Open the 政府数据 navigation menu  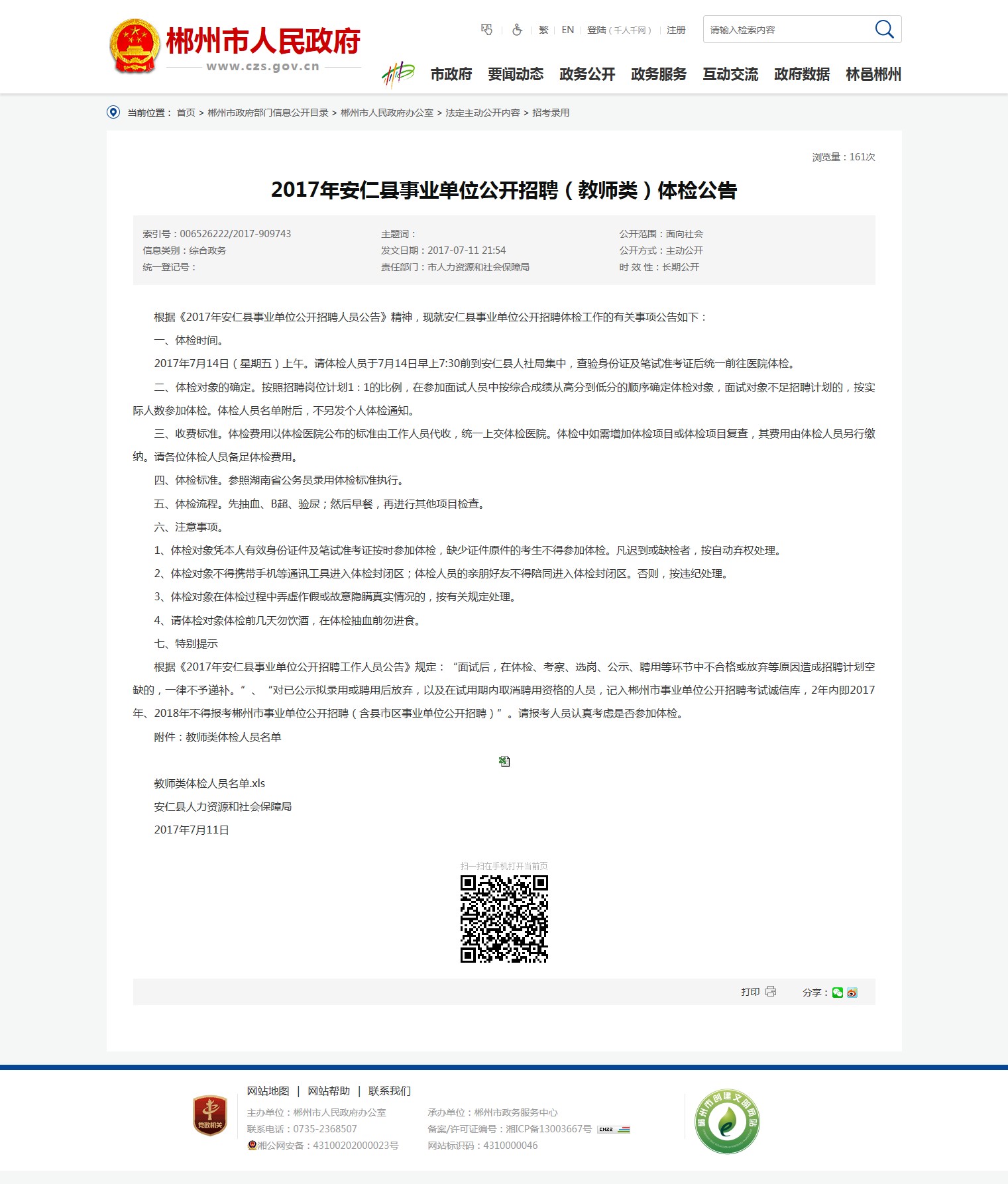pos(802,74)
